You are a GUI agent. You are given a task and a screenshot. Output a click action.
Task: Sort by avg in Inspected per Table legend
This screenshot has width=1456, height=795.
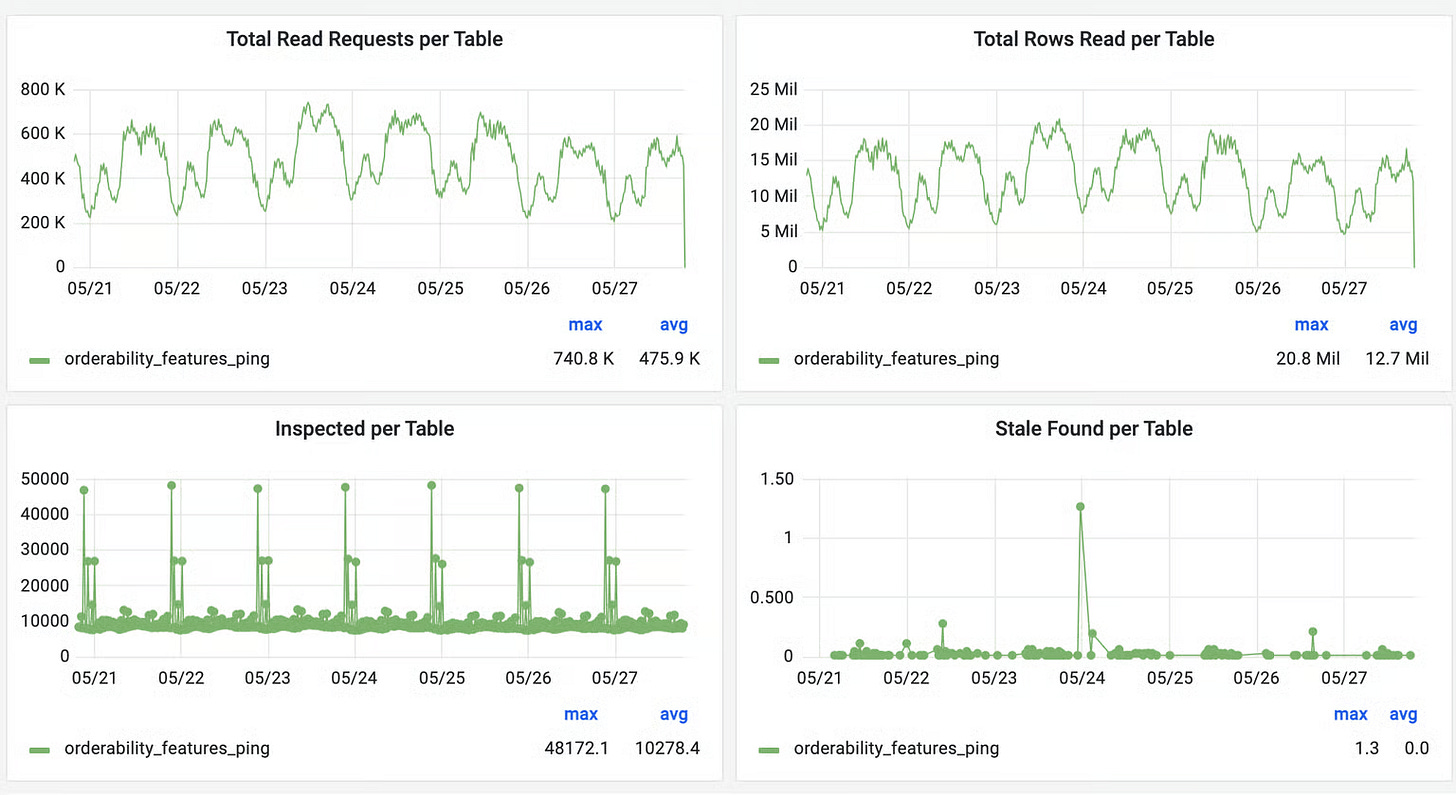(x=674, y=714)
